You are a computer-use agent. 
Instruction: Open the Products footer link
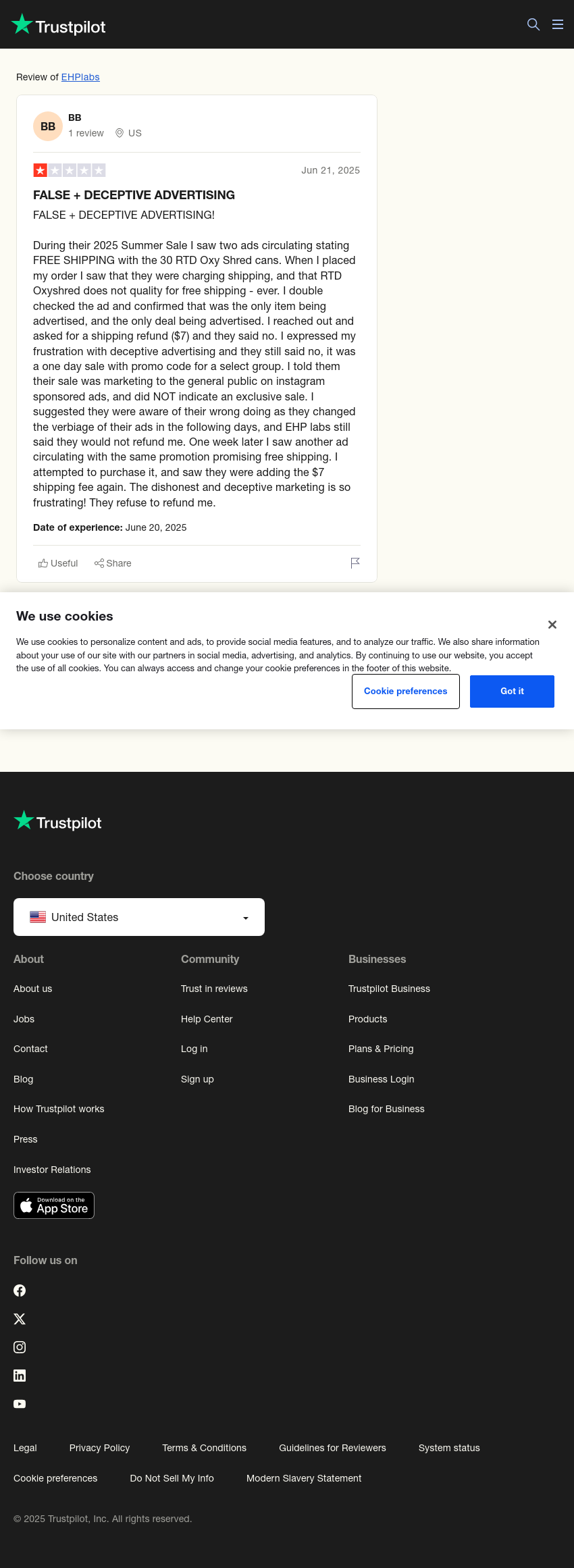(368, 1019)
